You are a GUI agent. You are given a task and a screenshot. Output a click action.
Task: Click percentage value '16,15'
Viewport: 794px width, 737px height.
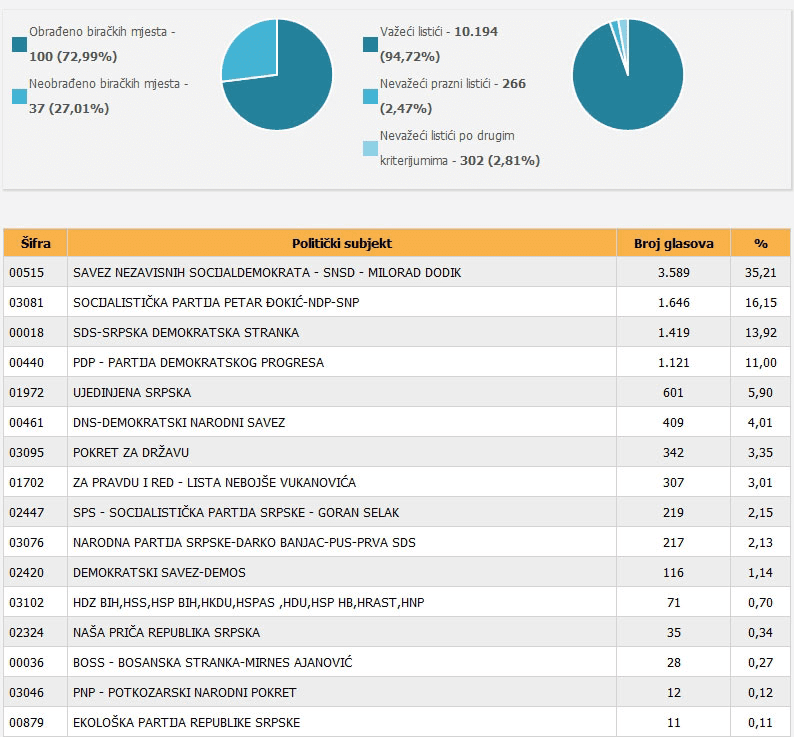coord(761,302)
